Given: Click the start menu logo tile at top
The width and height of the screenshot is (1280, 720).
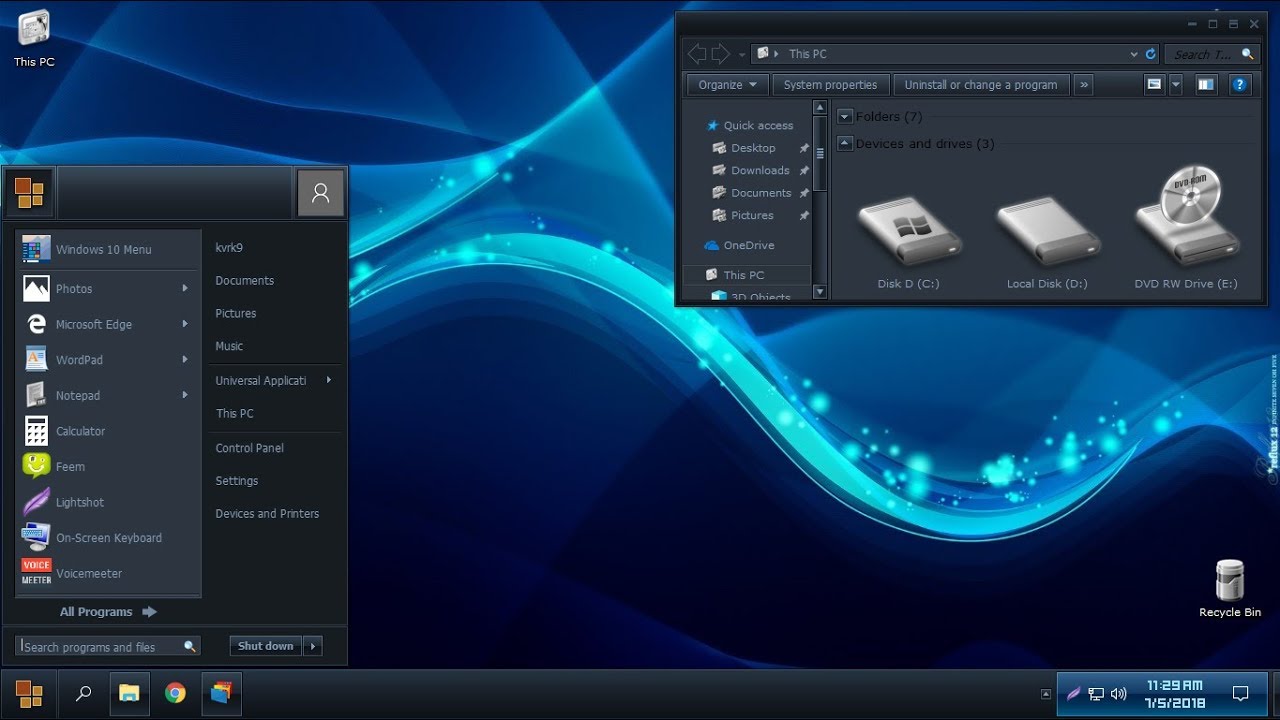Looking at the screenshot, I should pos(30,193).
